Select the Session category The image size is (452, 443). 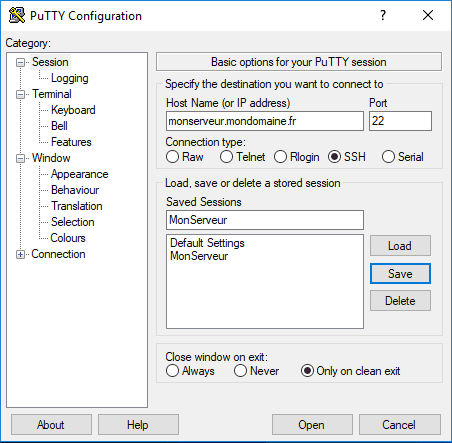click(50, 62)
